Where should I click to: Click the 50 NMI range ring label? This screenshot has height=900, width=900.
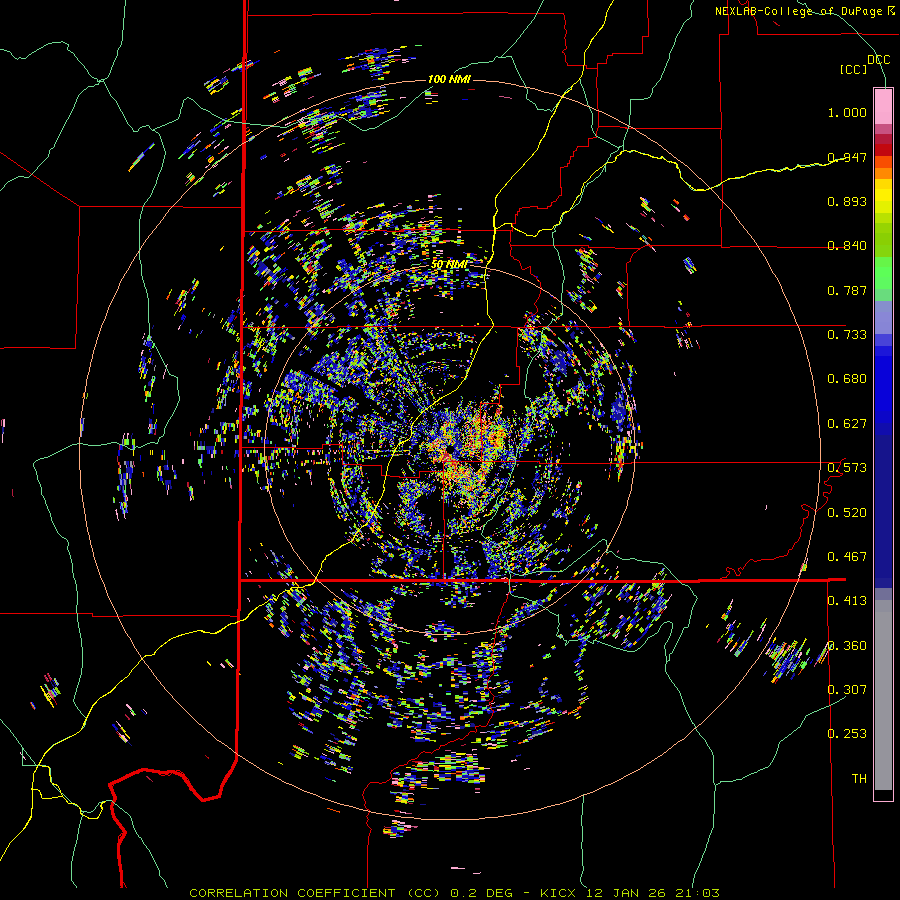click(x=449, y=265)
